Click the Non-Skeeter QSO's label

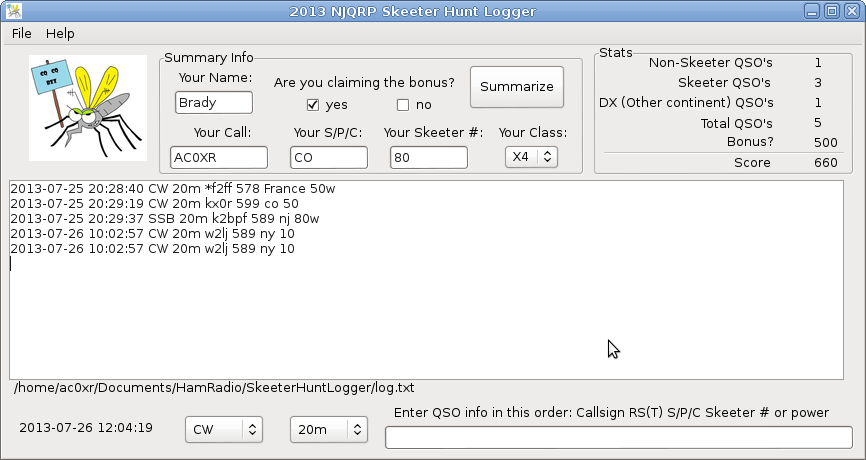(711, 63)
